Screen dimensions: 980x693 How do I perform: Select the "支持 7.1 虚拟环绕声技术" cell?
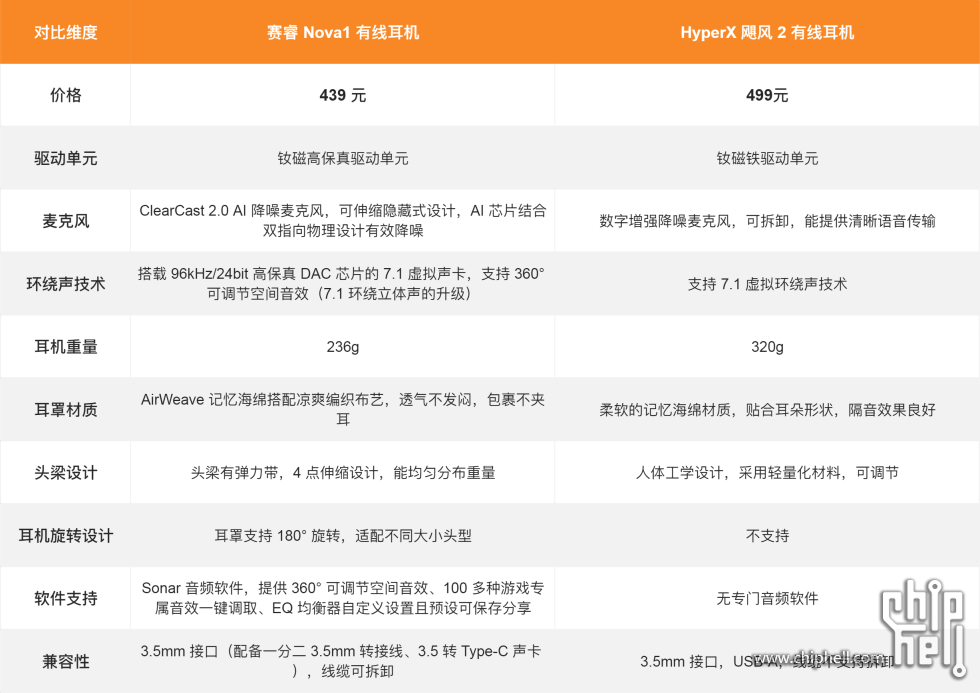tap(767, 284)
